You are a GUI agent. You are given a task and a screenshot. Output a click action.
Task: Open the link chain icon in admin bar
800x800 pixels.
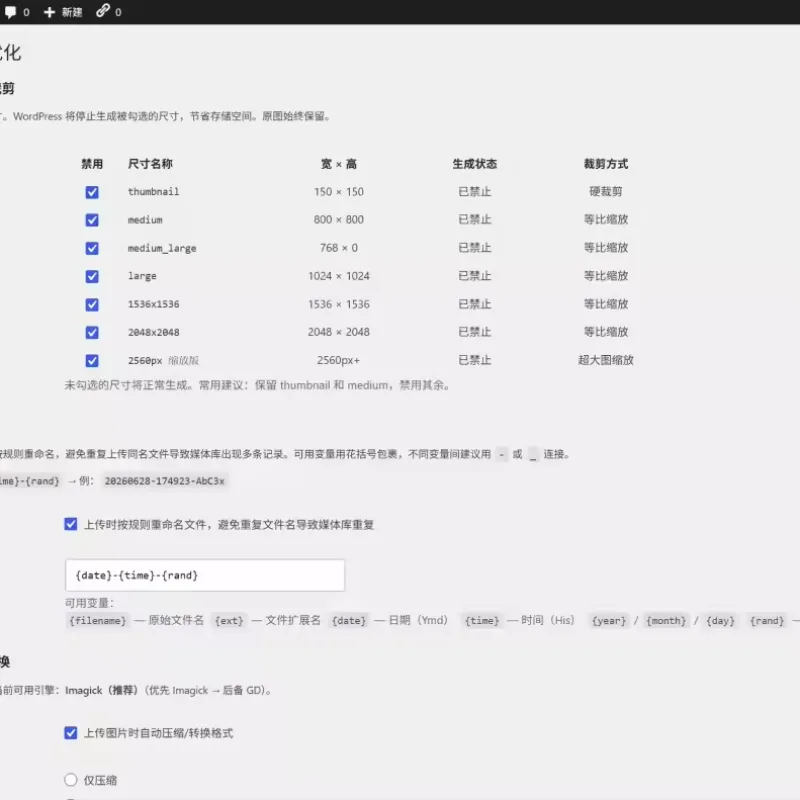[103, 11]
